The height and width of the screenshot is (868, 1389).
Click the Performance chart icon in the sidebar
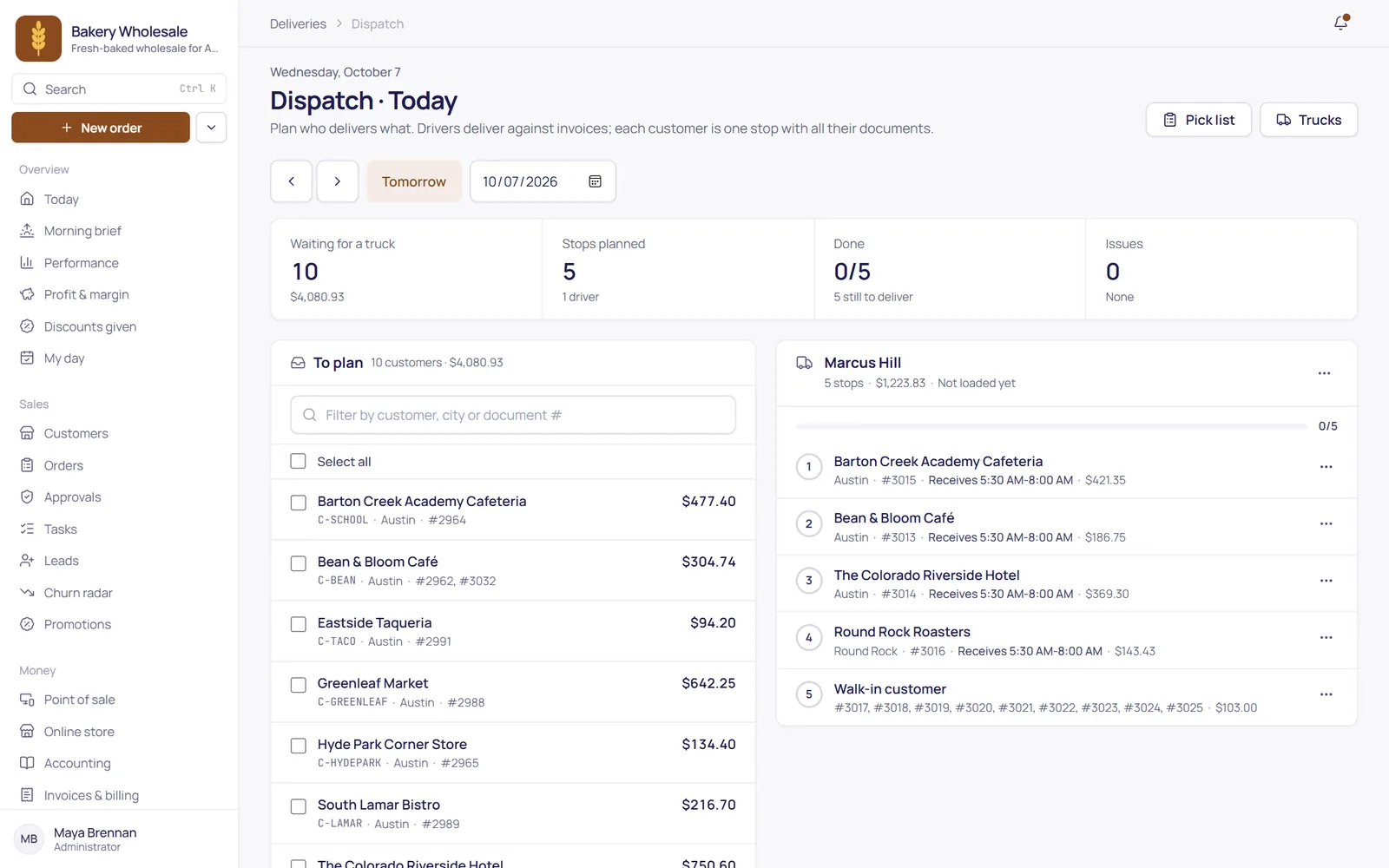click(27, 263)
